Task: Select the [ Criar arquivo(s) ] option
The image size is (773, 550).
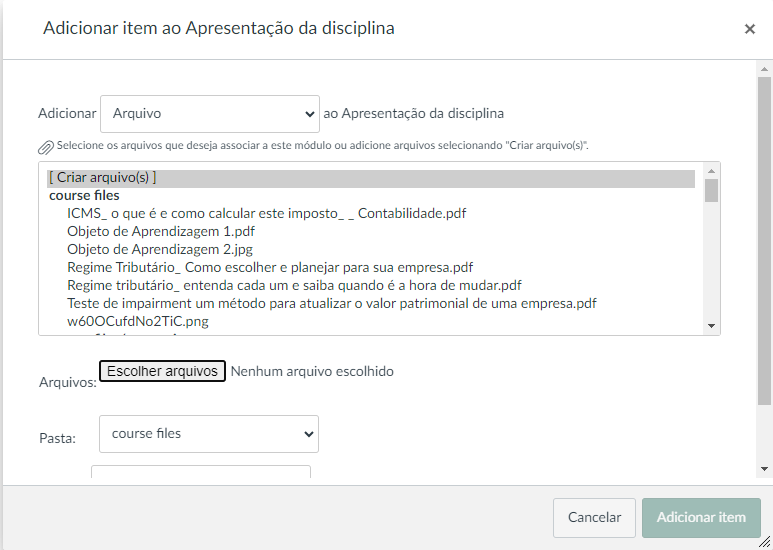Action: [102, 178]
